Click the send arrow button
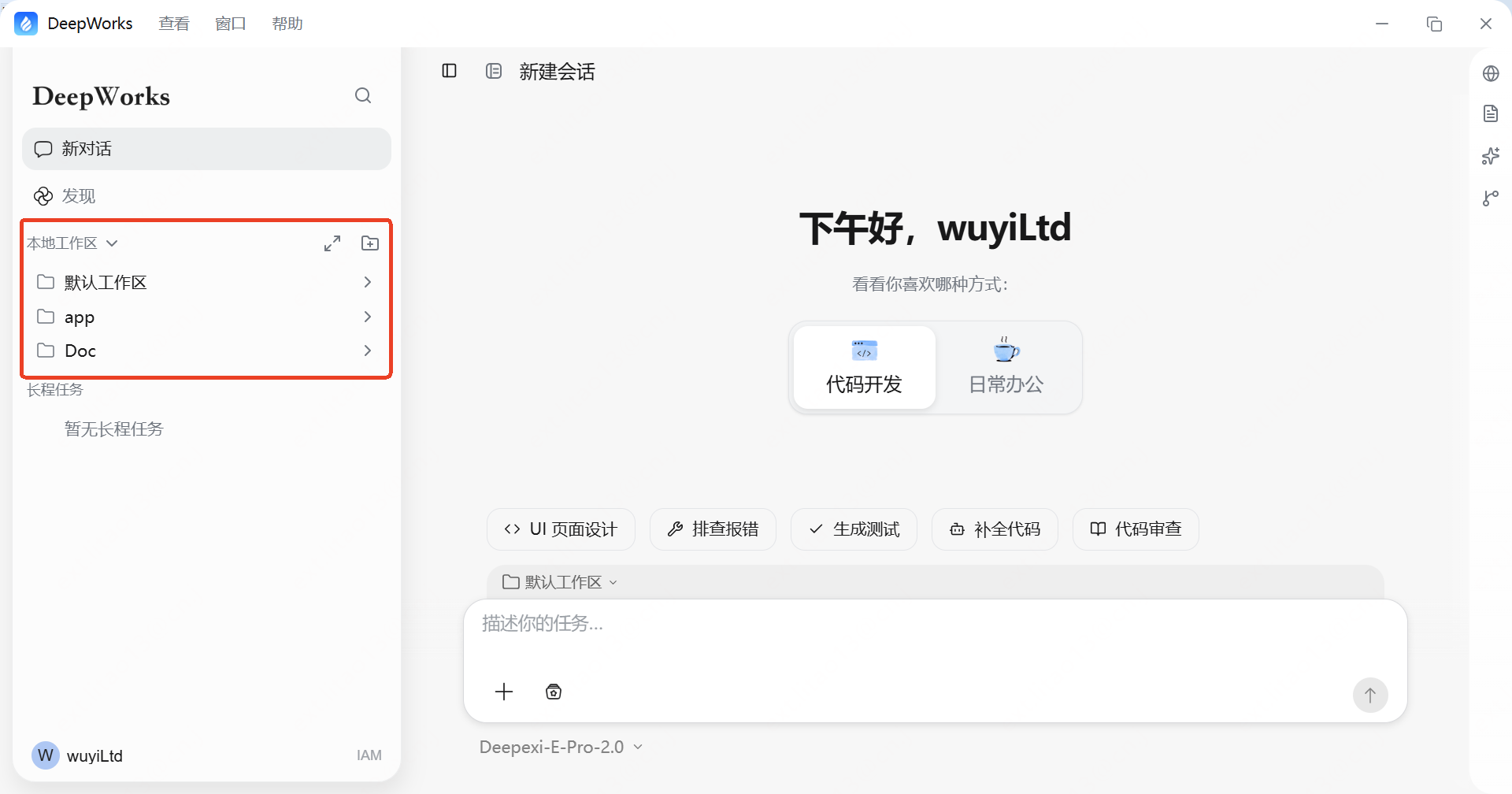1512x794 pixels. [x=1370, y=695]
